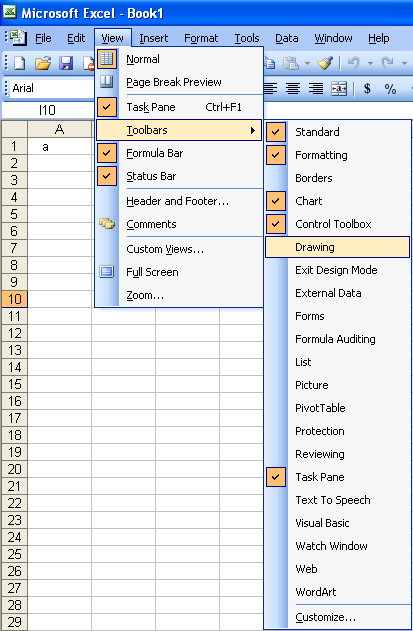Open the Undo history dropdown arrow
The width and height of the screenshot is (413, 631).
(x=370, y=63)
